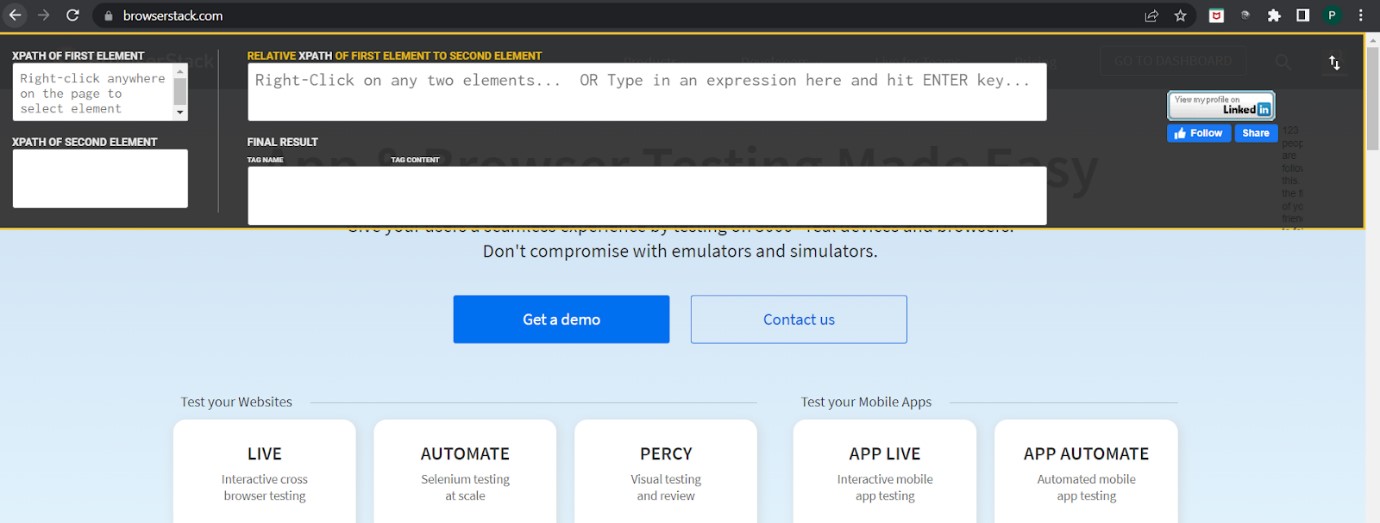Viewport: 1380px width, 523px height.
Task: Click the XPath of second element box
Action: [x=100, y=178]
